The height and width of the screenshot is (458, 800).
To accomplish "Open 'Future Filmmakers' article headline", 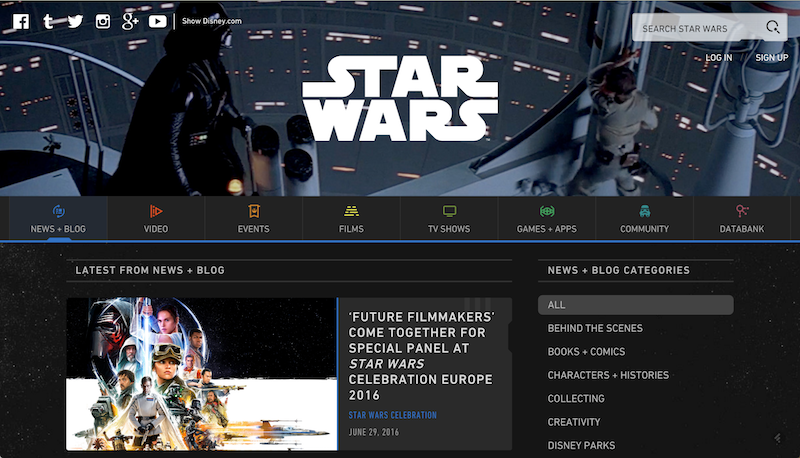I will point(421,356).
